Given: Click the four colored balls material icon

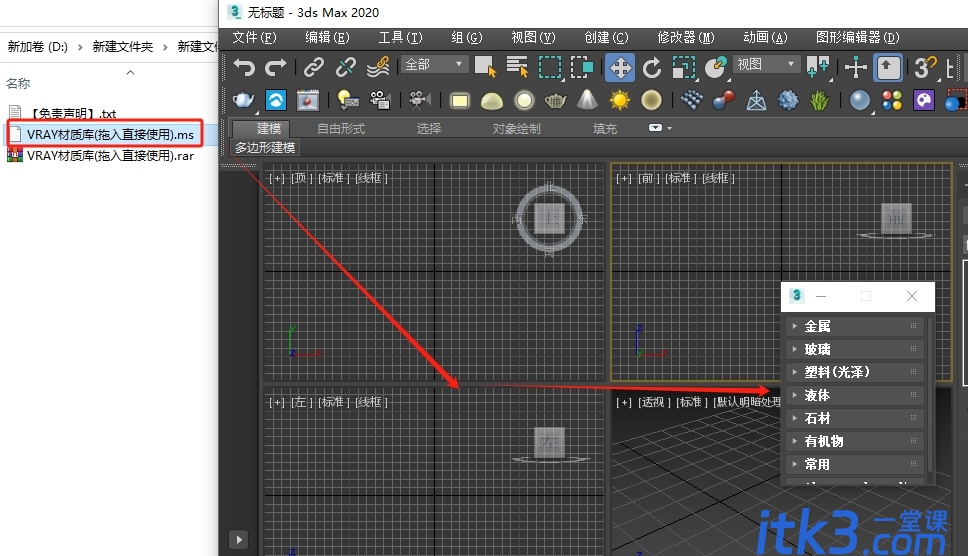Looking at the screenshot, I should pyautogui.click(x=892, y=100).
